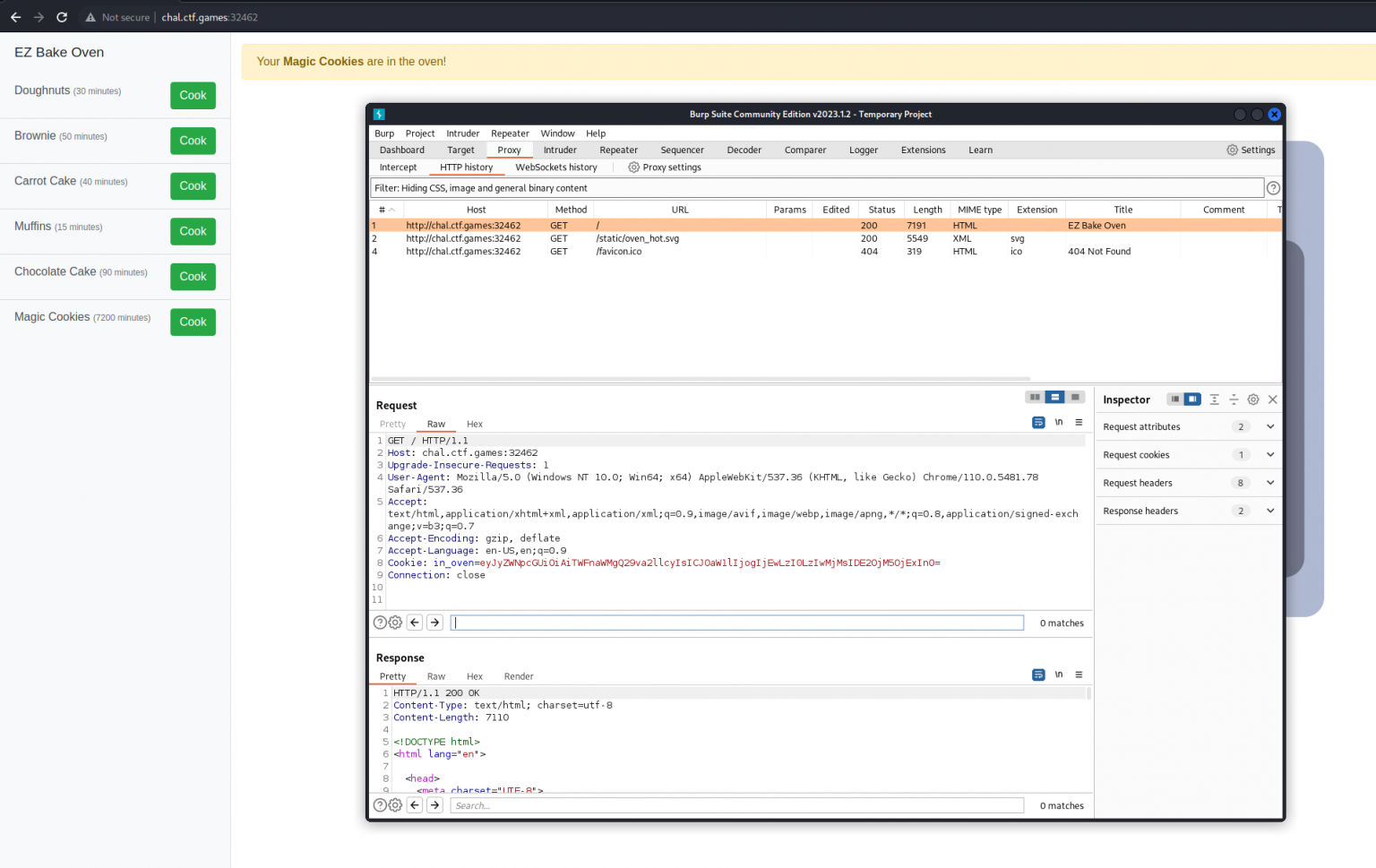This screenshot has height=868, width=1376.
Task: Click the \n non-printable characters icon in Request panel
Action: point(1059,422)
